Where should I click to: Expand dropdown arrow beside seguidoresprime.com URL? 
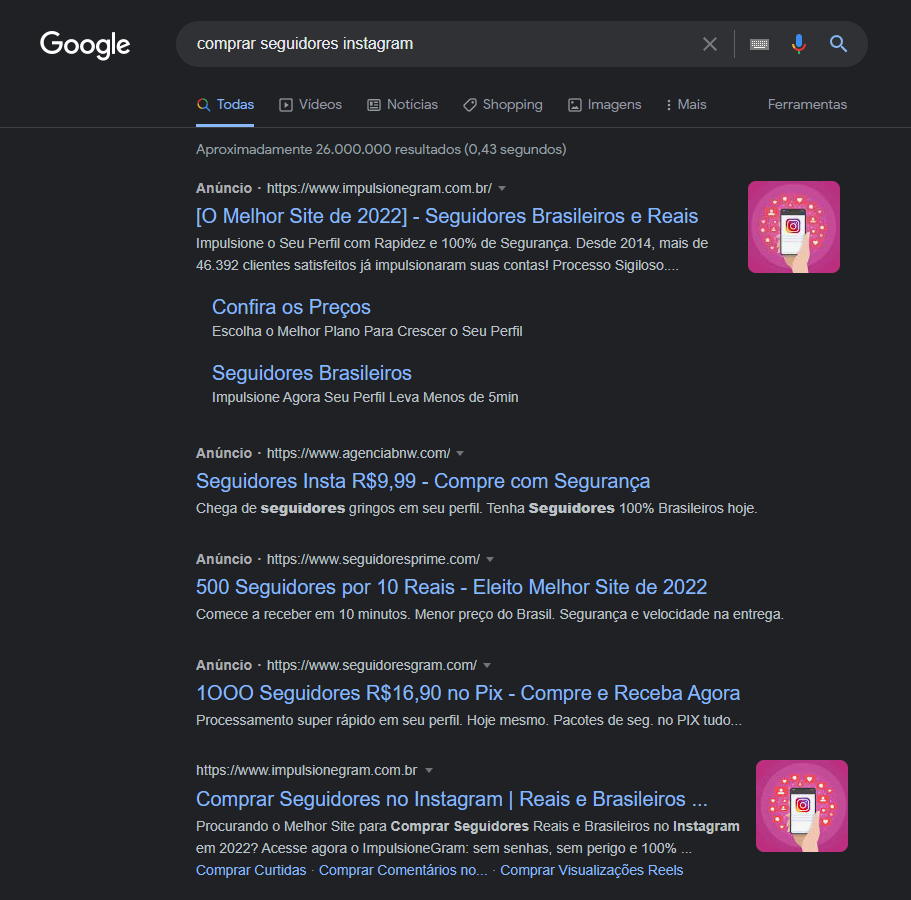click(x=490, y=560)
